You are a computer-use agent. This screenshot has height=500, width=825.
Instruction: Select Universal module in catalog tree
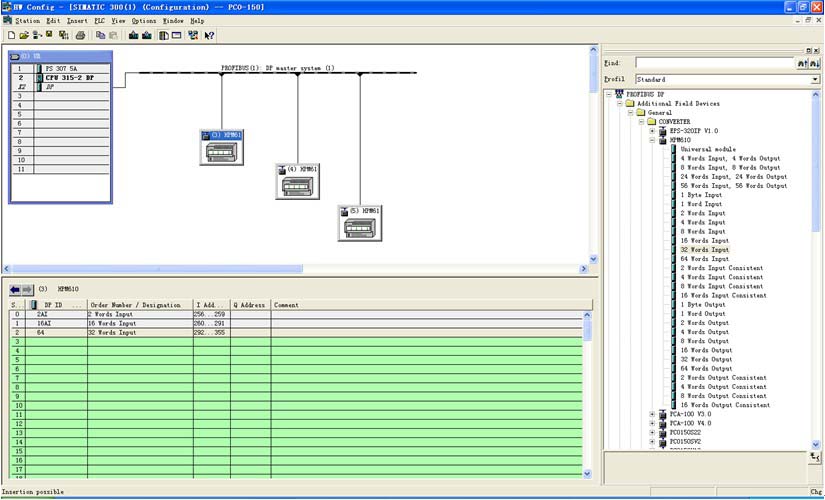click(709, 149)
